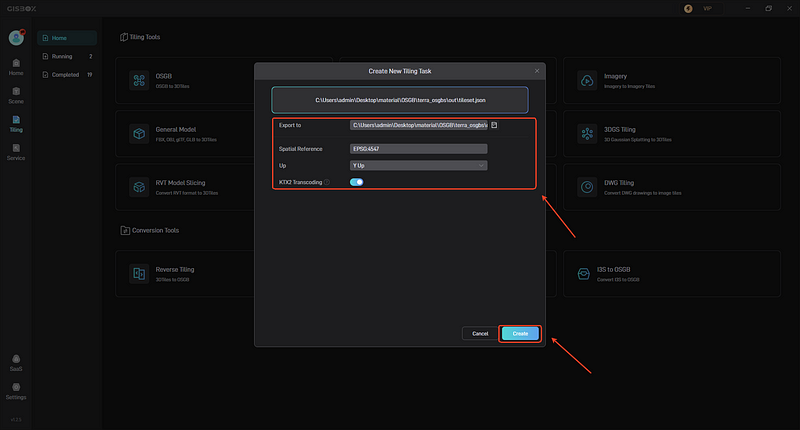Click the browse folder icon beside Export to
The height and width of the screenshot is (430, 800).
[494, 125]
